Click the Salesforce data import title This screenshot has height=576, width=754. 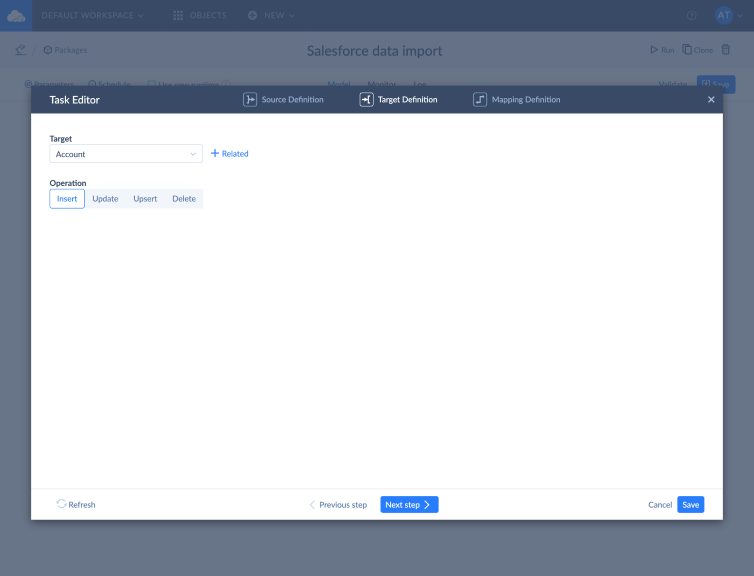375,50
